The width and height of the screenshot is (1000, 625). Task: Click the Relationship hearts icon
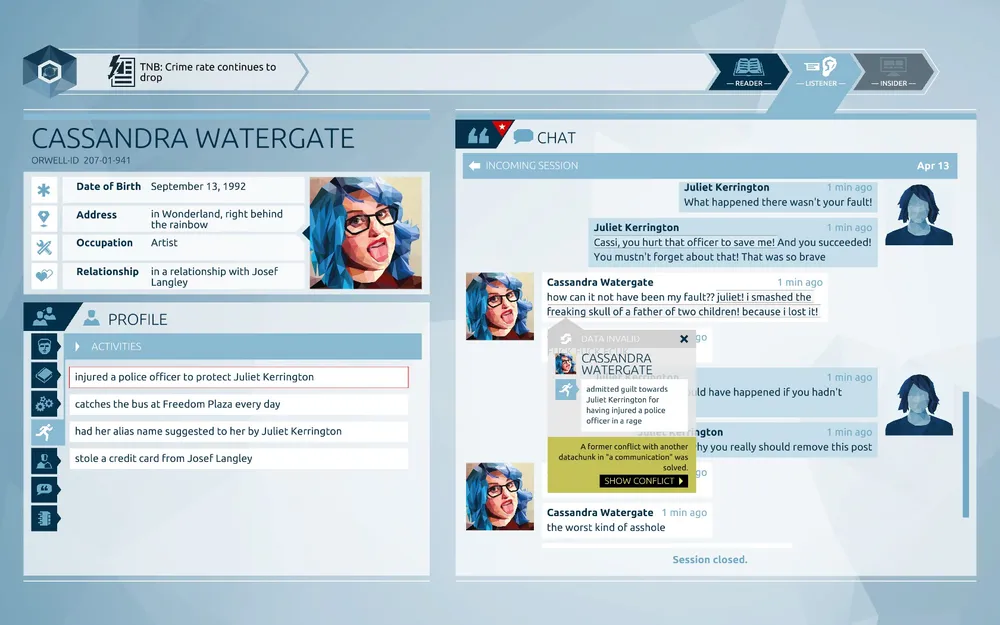(44, 276)
